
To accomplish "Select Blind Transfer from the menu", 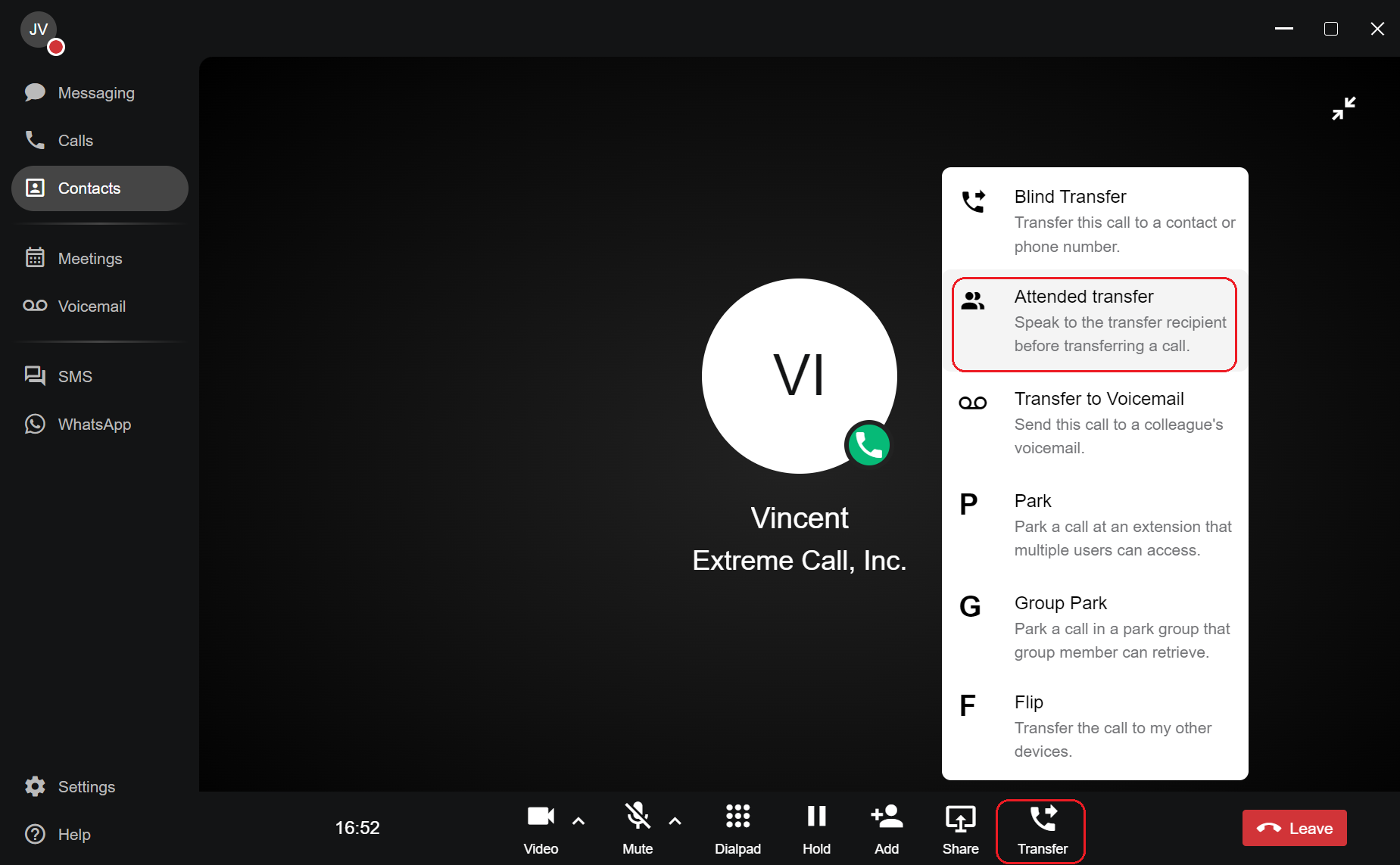I will coord(1094,220).
